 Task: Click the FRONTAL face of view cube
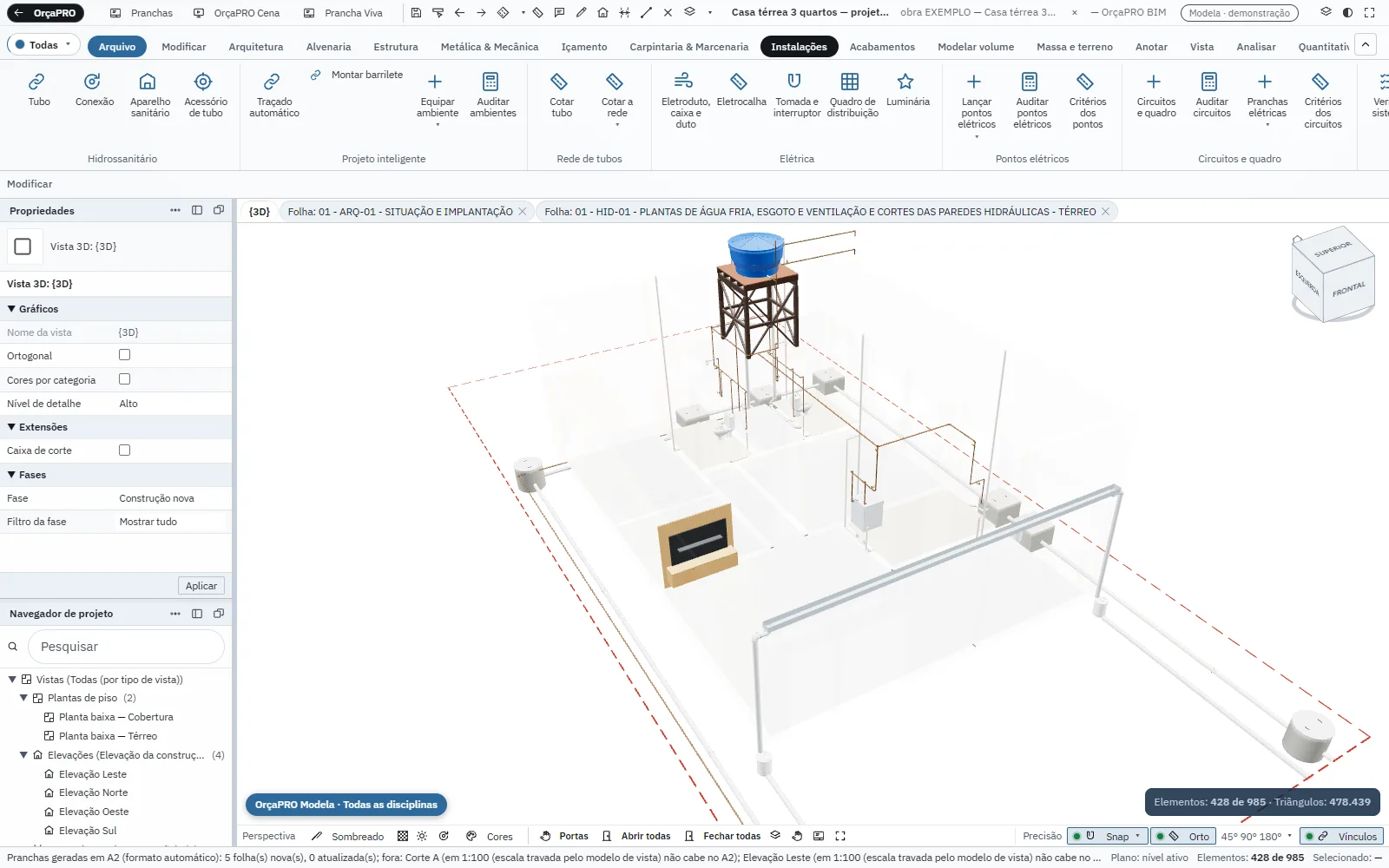point(1348,289)
